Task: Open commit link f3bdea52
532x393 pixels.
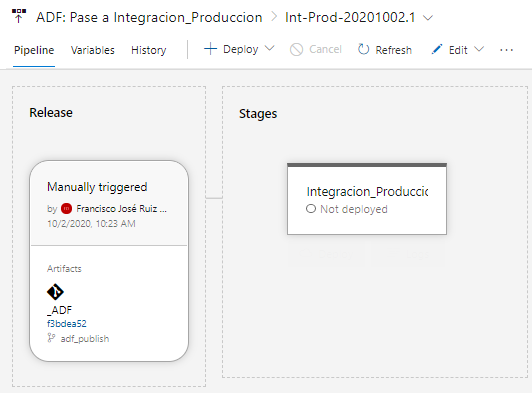Action: (x=66, y=324)
